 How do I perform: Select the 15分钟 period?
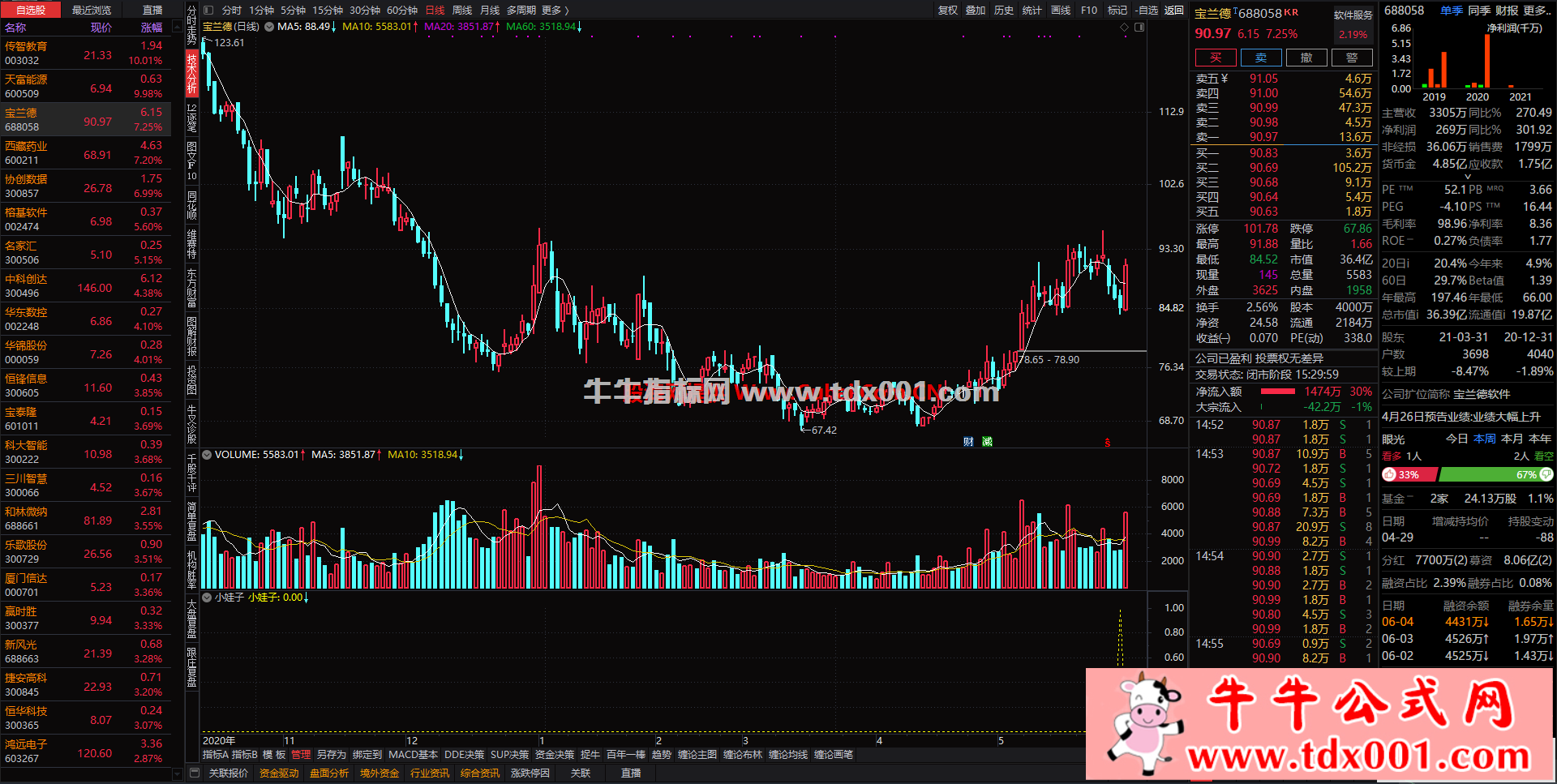(328, 10)
